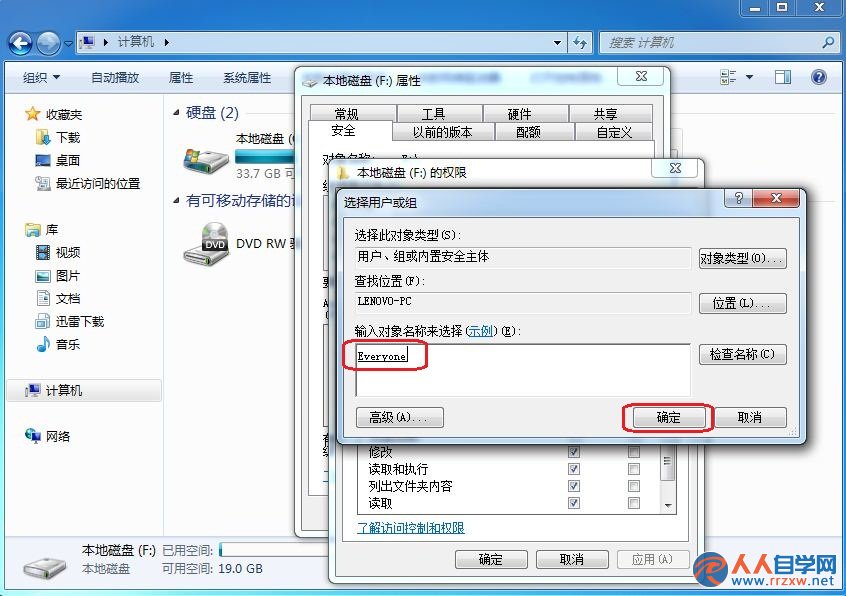Toggle the allow checkbox for 修改
846x596 pixels.
pos(574,451)
